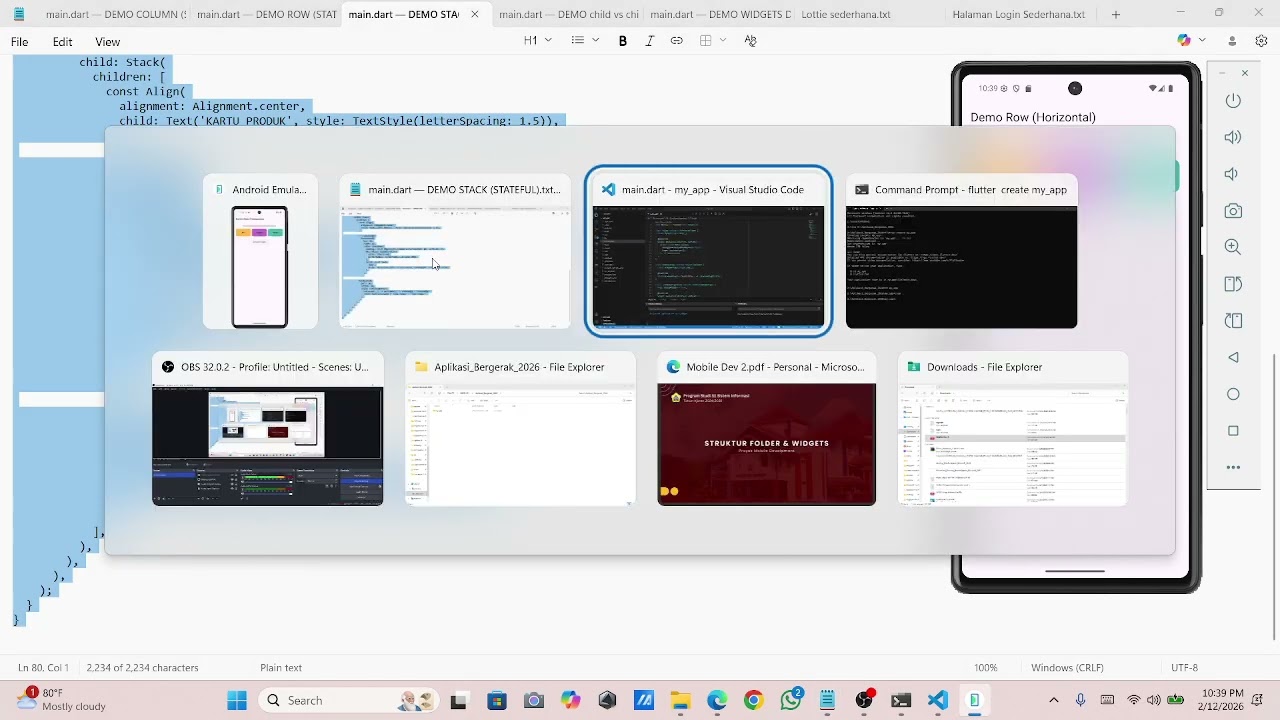Open the weather widget showing 80°F
The width and height of the screenshot is (1280, 720).
point(60,700)
